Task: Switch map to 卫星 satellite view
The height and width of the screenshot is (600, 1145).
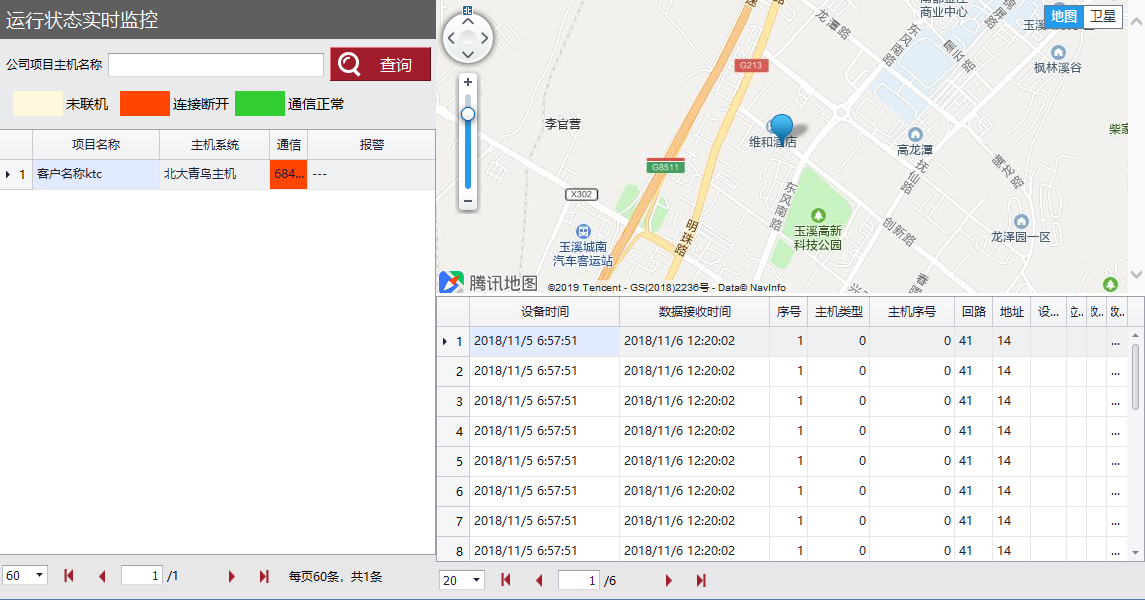Action: click(1103, 16)
